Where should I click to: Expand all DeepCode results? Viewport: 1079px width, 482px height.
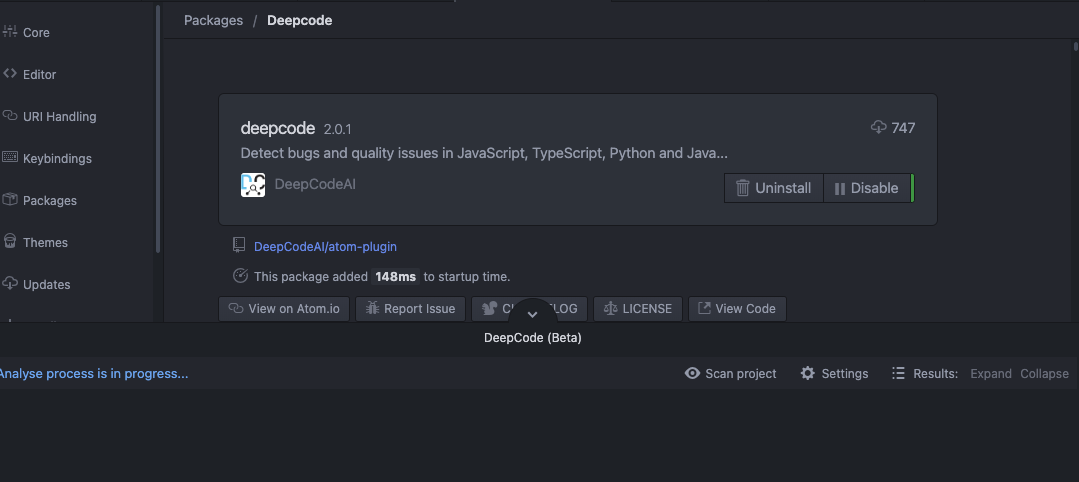(x=991, y=374)
